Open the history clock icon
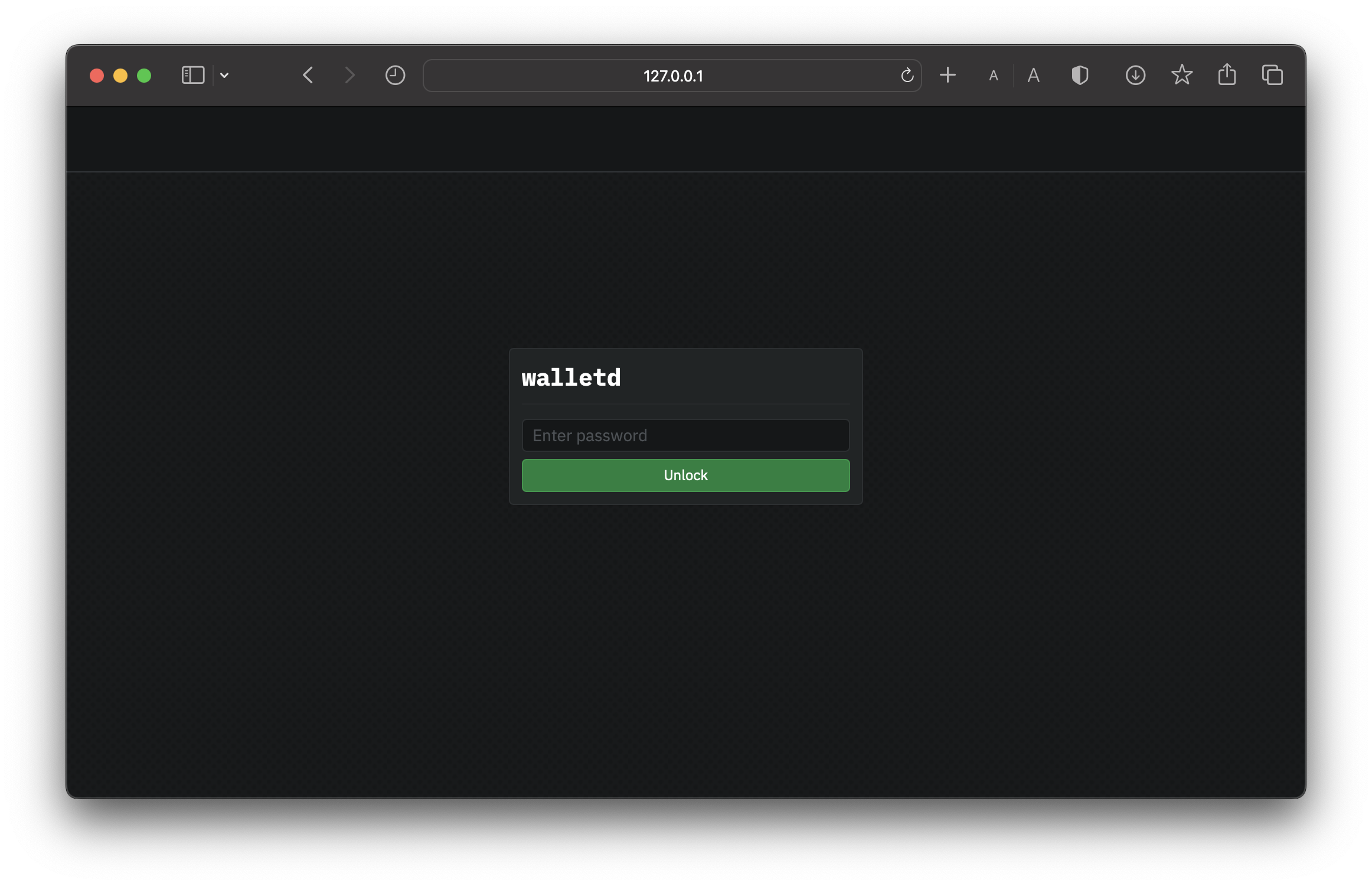This screenshot has width=1372, height=886. tap(395, 76)
